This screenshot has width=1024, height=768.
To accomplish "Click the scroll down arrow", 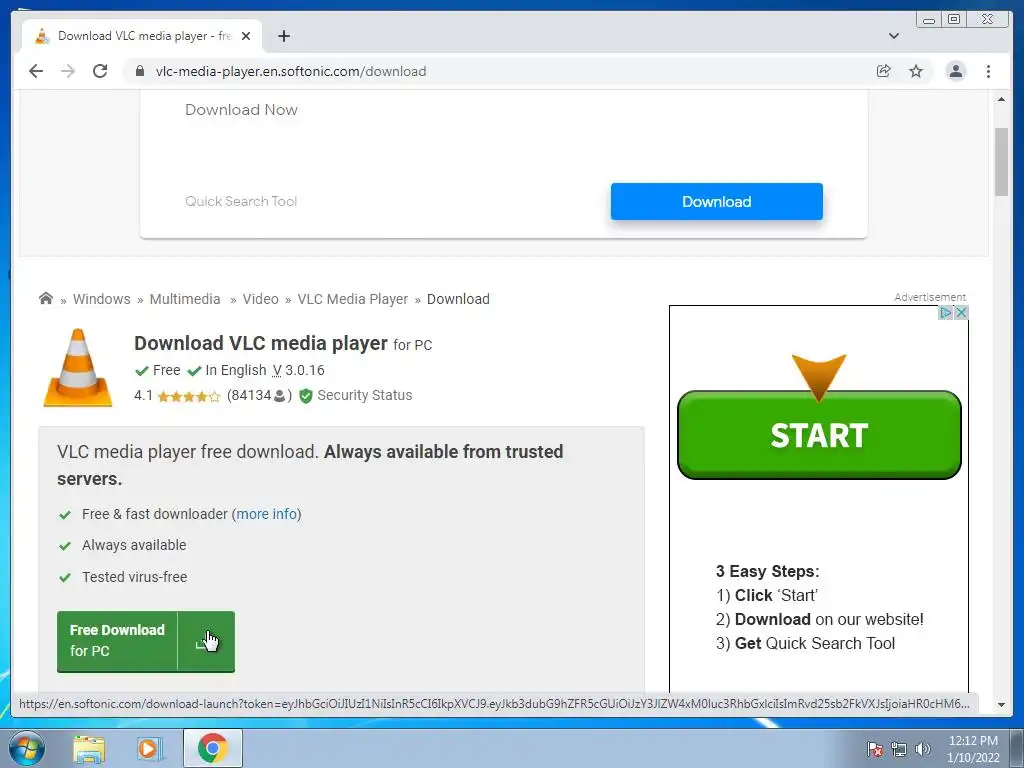I will point(1001,705).
